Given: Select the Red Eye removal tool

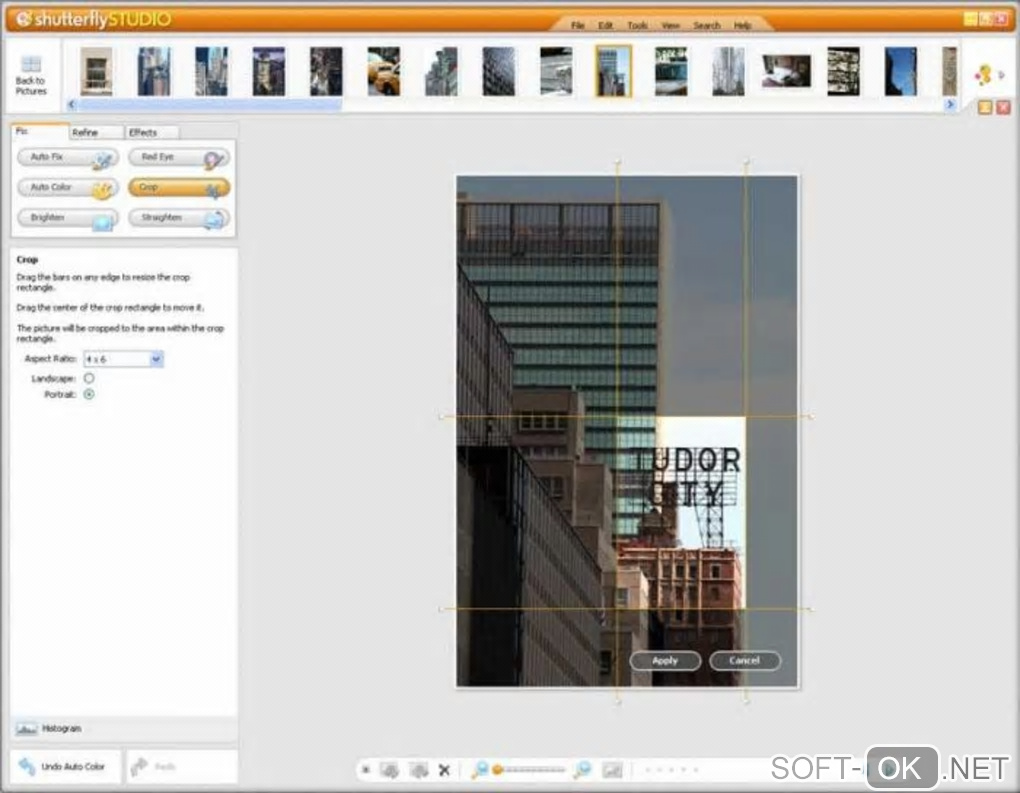Looking at the screenshot, I should pos(179,158).
